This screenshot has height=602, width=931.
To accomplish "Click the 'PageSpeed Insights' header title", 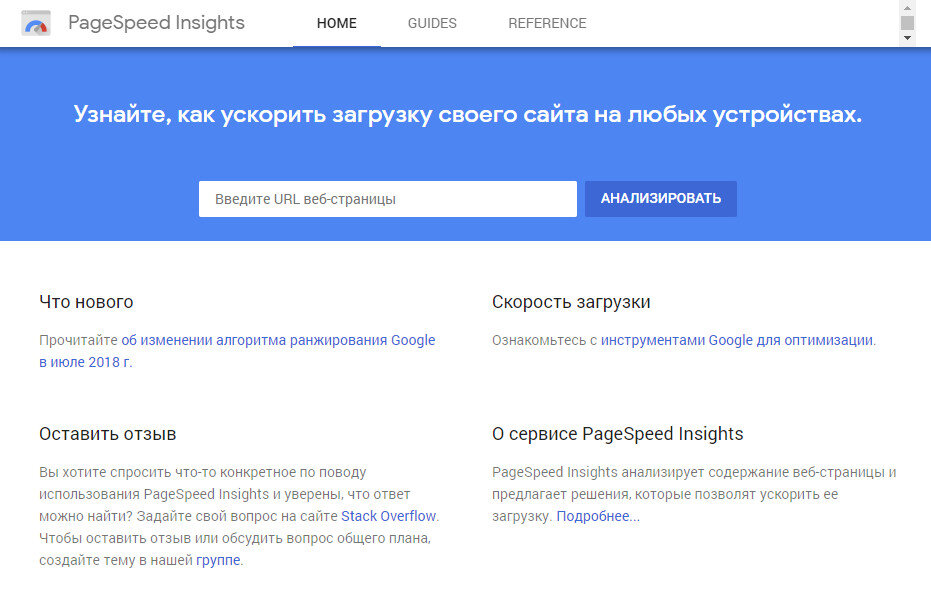I will 156,23.
